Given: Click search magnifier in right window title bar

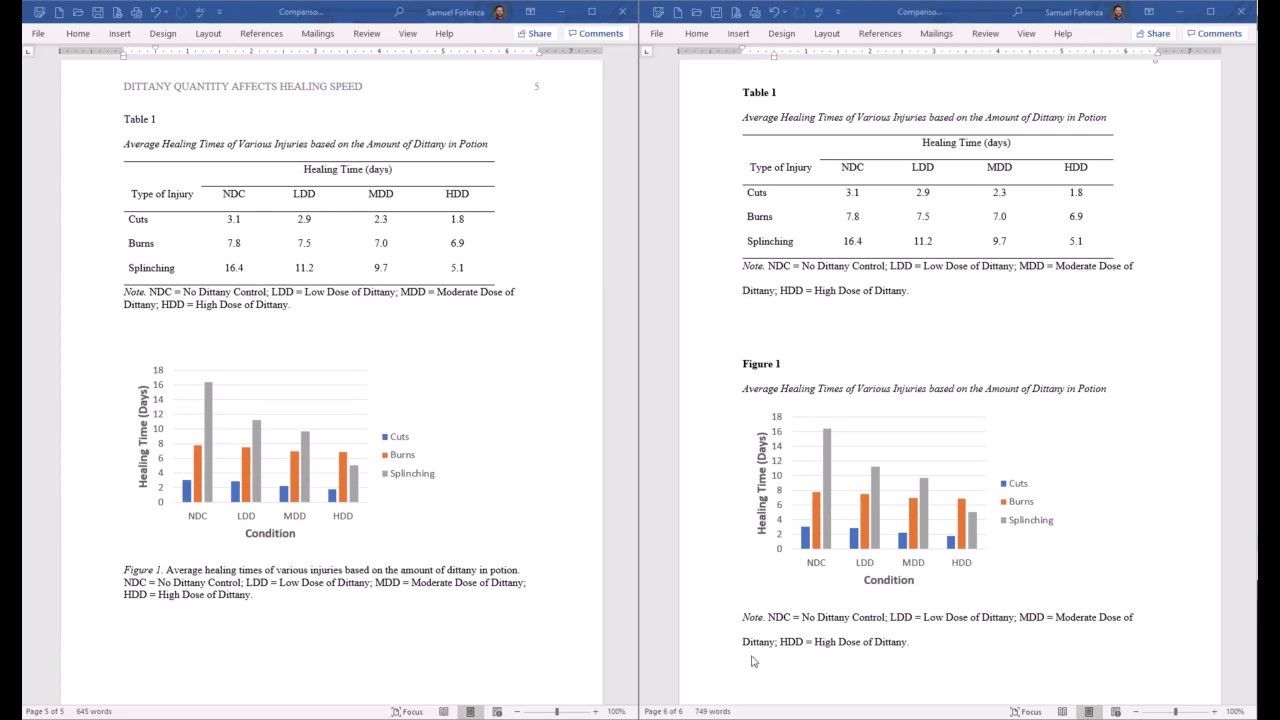Looking at the screenshot, I should point(1018,12).
